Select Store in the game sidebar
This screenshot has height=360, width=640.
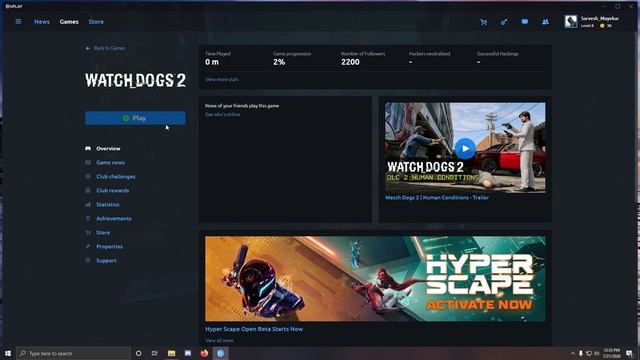pos(103,233)
